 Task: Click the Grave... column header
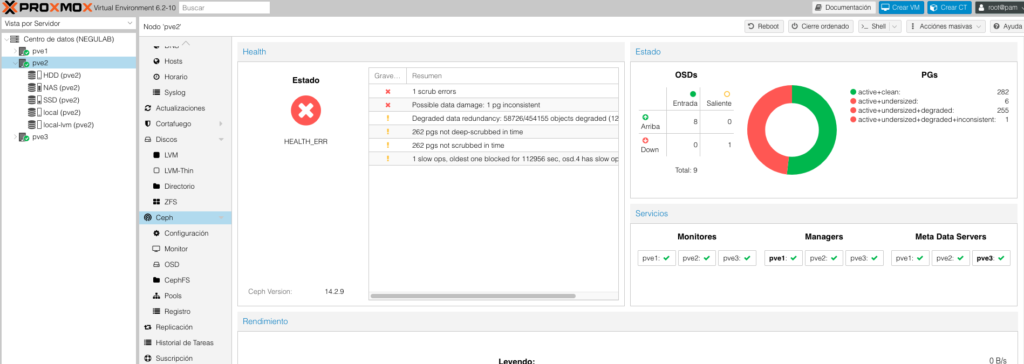coord(387,76)
